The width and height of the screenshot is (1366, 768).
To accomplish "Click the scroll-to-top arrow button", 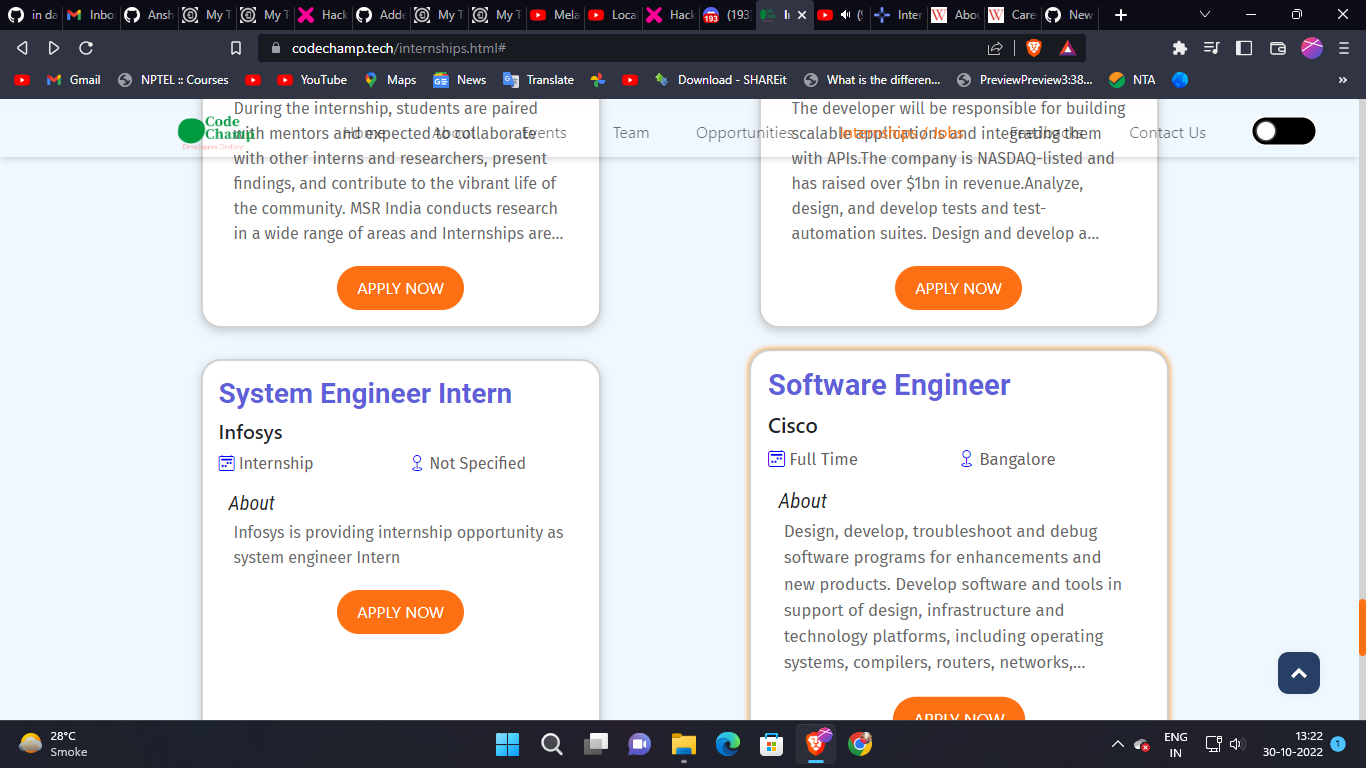I will [1299, 673].
